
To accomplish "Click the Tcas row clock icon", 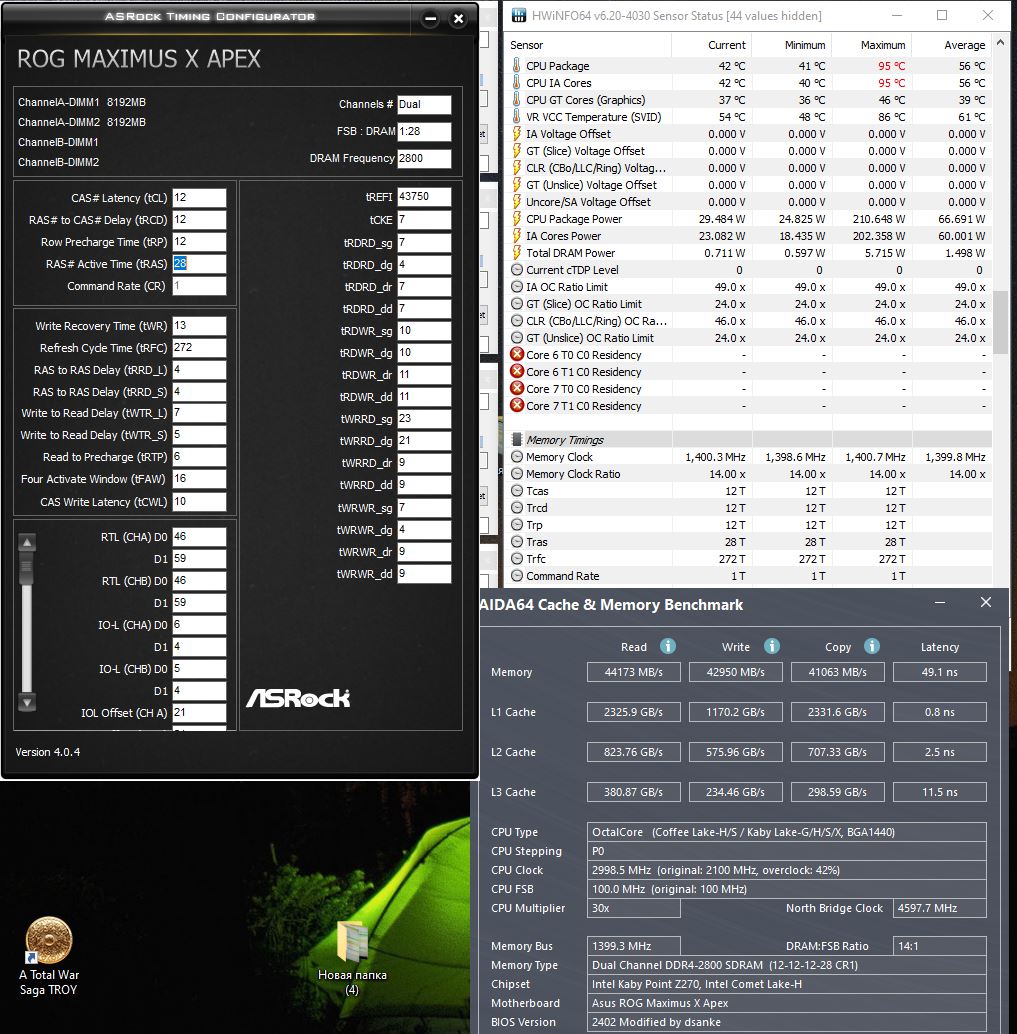I will click(x=517, y=491).
